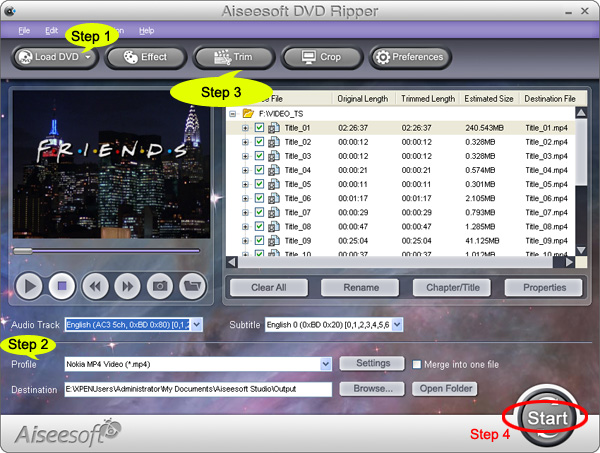Image resolution: width=600 pixels, height=453 pixels.
Task: Select Title_08 row name
Action: coord(298,227)
